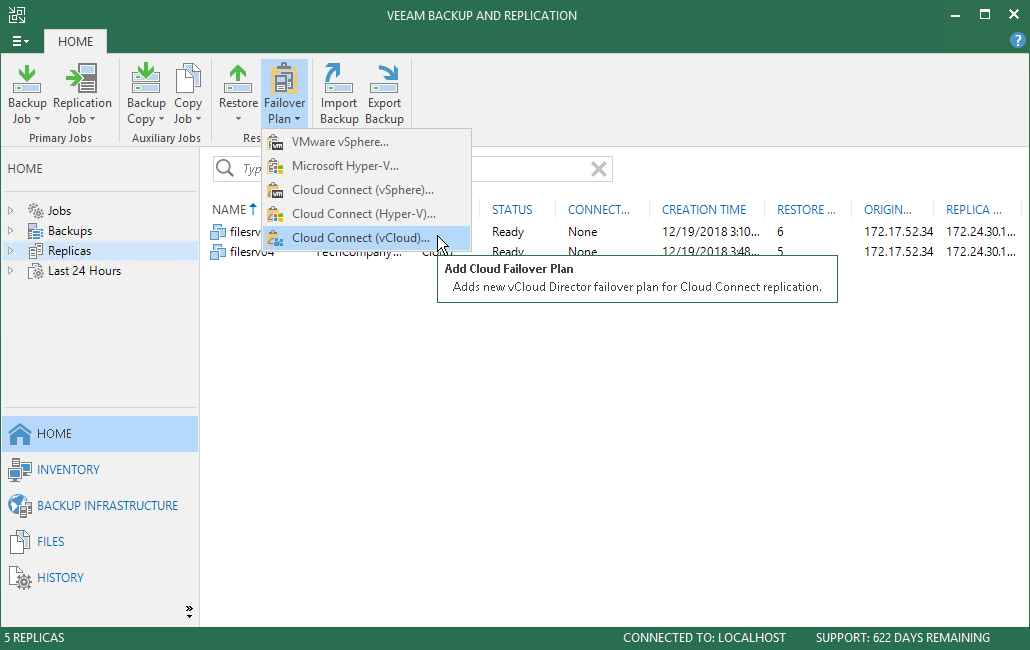The width and height of the screenshot is (1030, 650).
Task: Choose Cloud Connect (vCloud)... menu entry
Action: point(367,238)
